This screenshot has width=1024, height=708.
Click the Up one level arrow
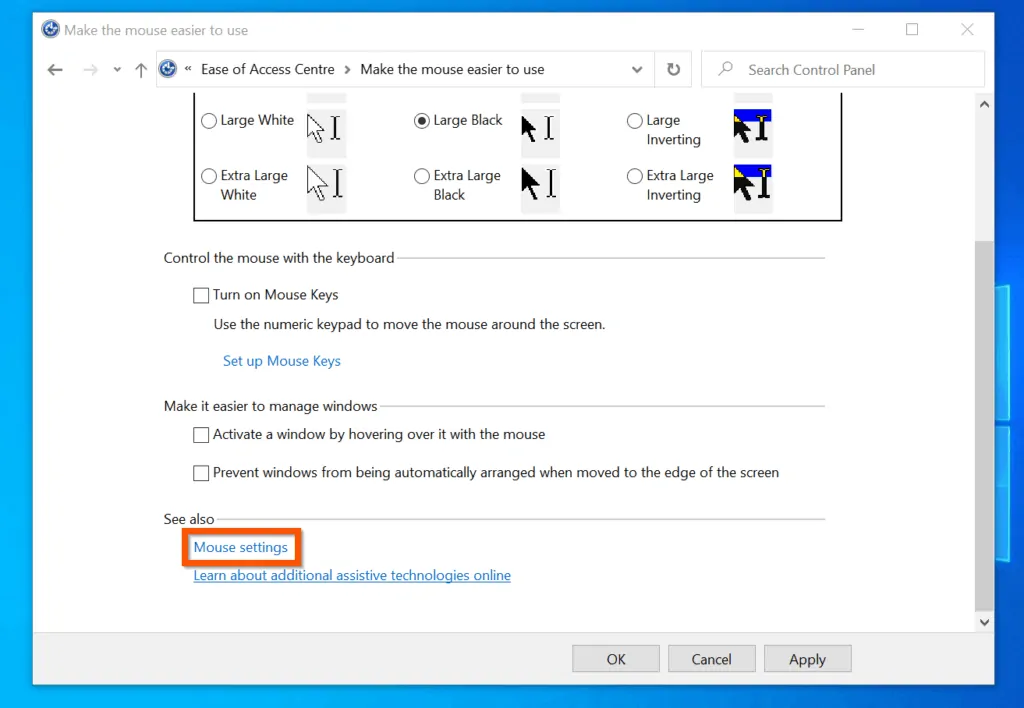coord(141,70)
